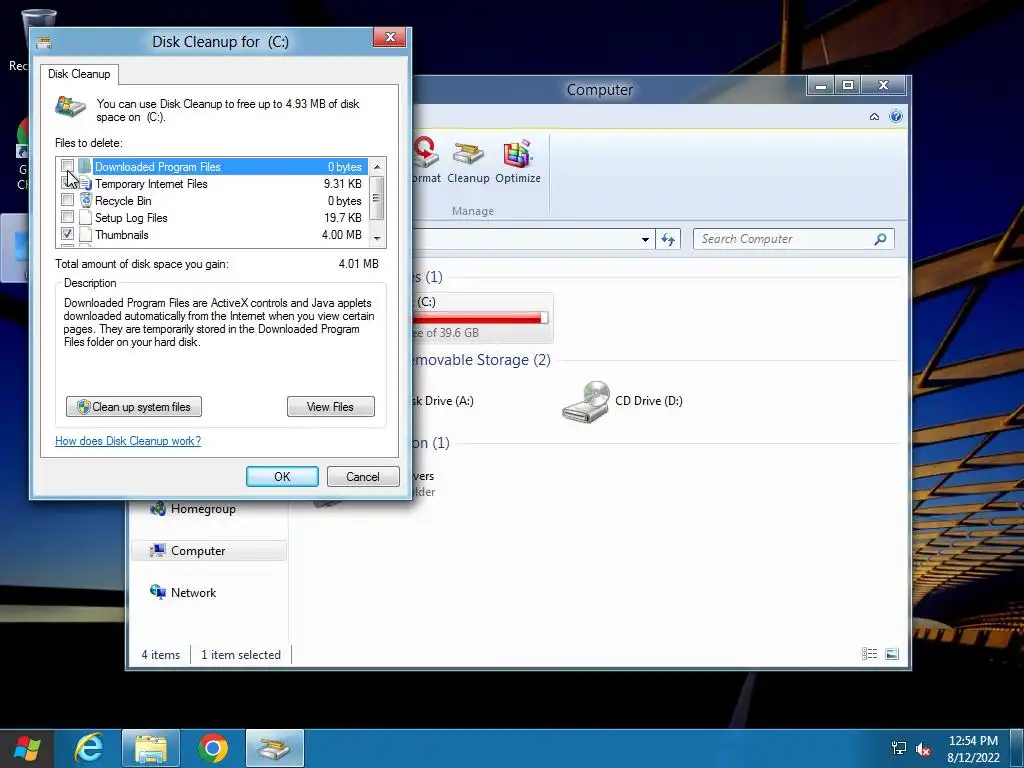Click scroll up arrow in files list

tap(377, 167)
